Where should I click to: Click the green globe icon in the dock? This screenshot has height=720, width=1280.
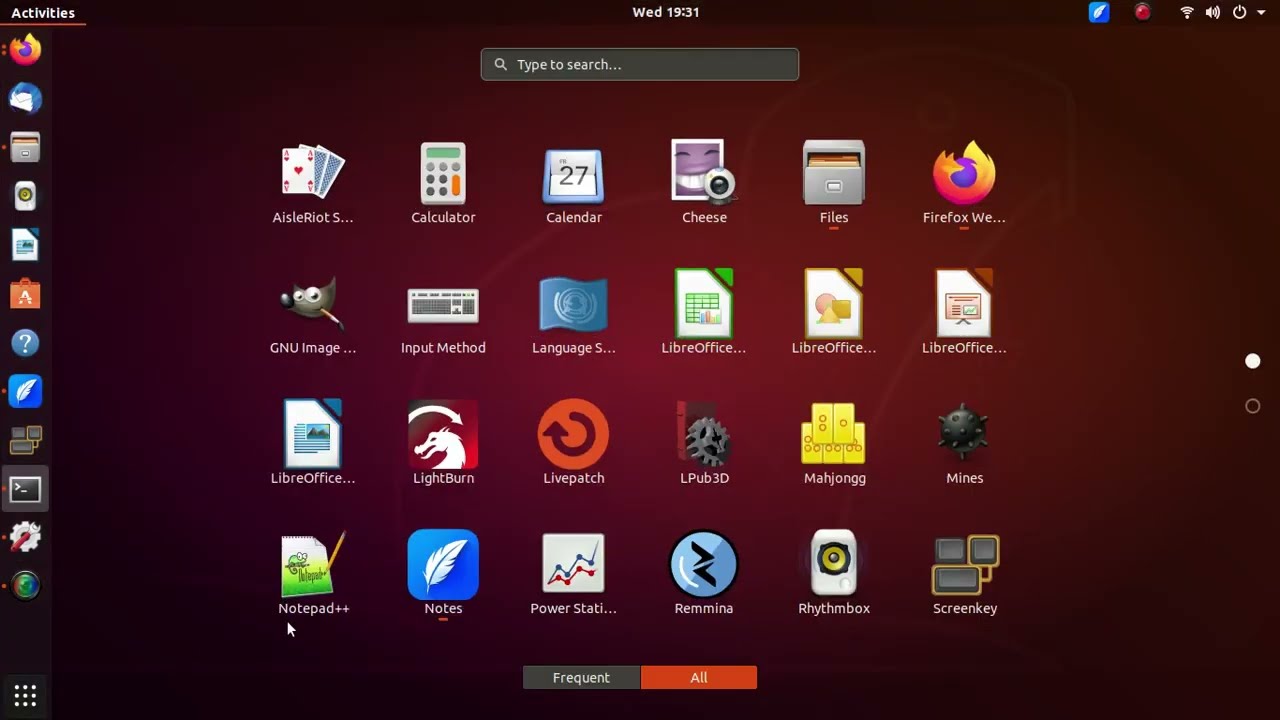click(25, 585)
